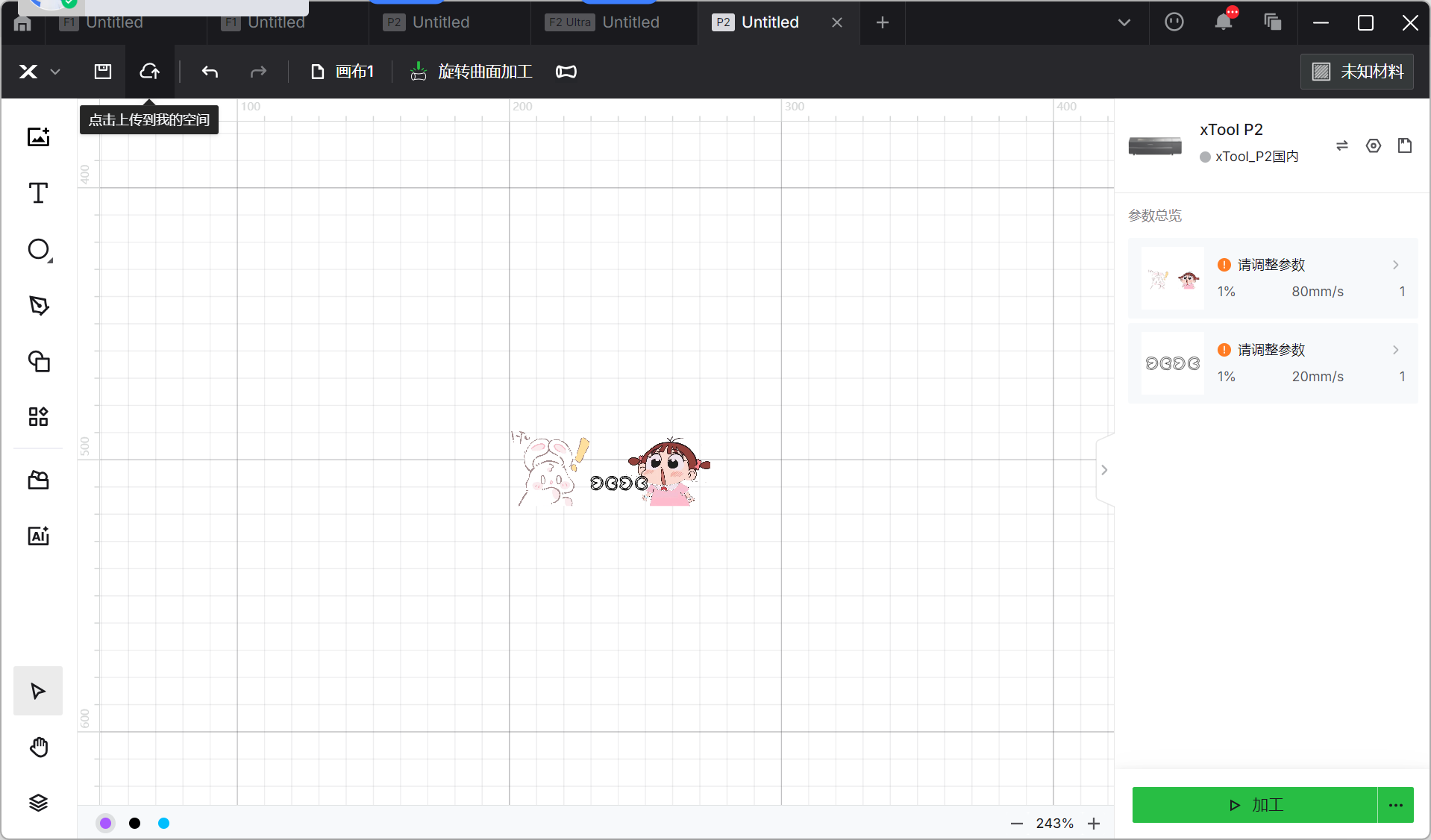Switch to the F2 Ultra Untitled tab

603,22
